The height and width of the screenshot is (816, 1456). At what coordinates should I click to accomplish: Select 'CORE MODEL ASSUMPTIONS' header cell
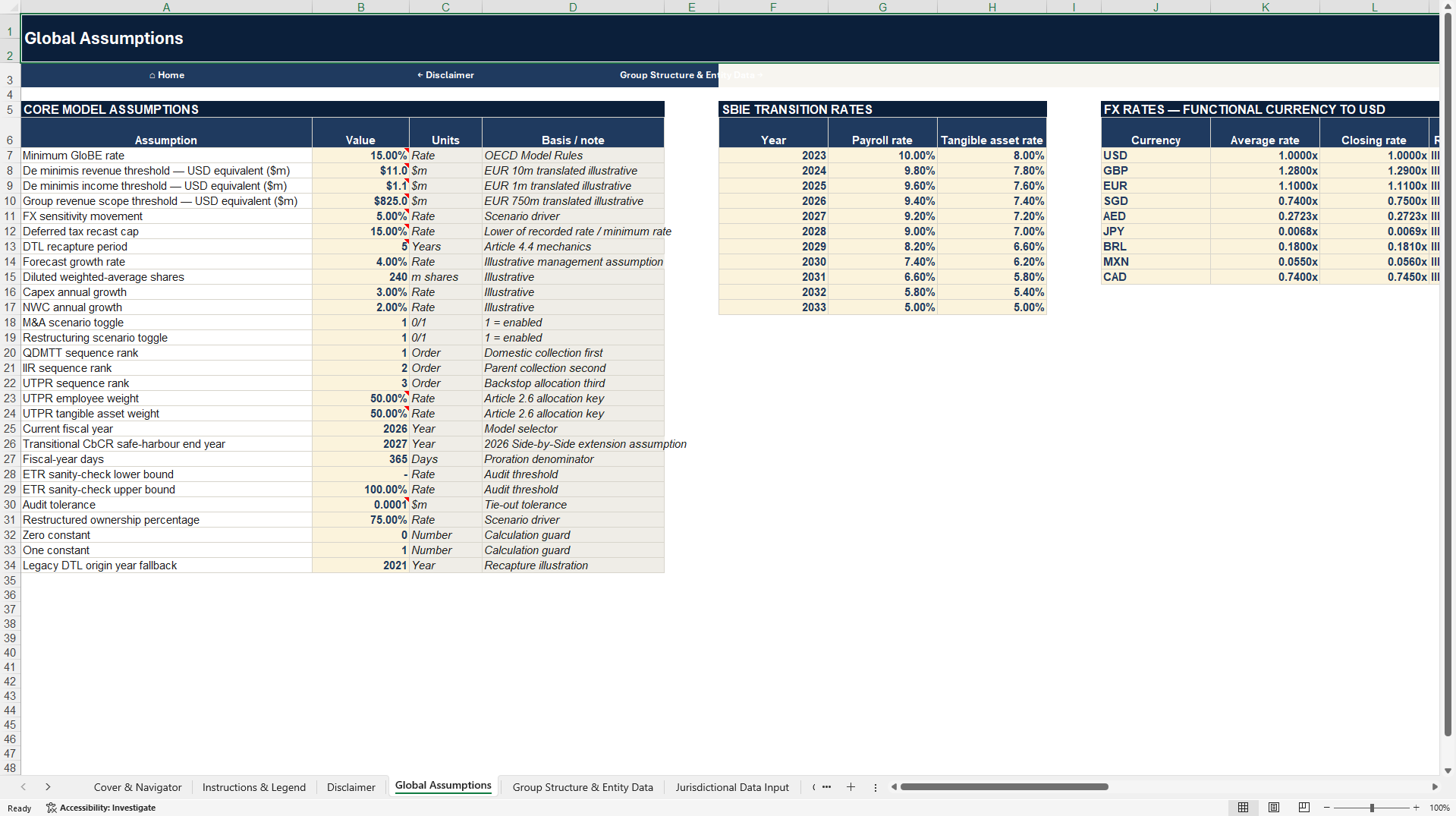tap(342, 109)
